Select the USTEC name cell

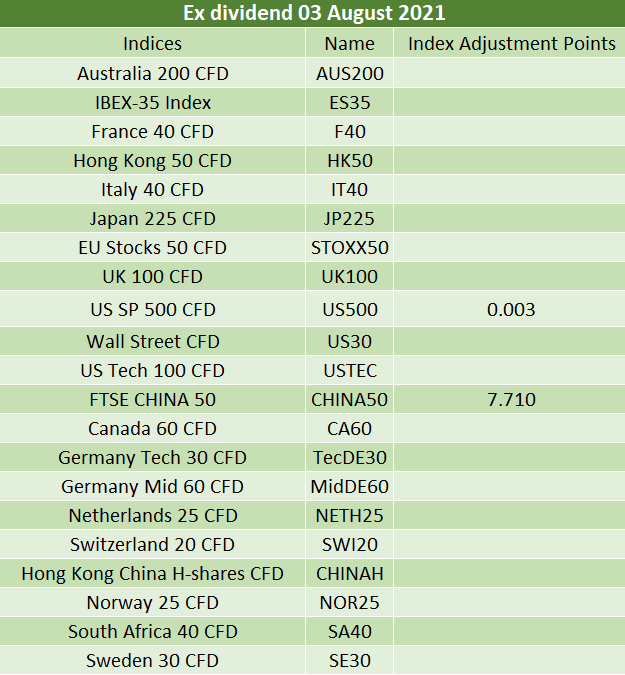350,370
